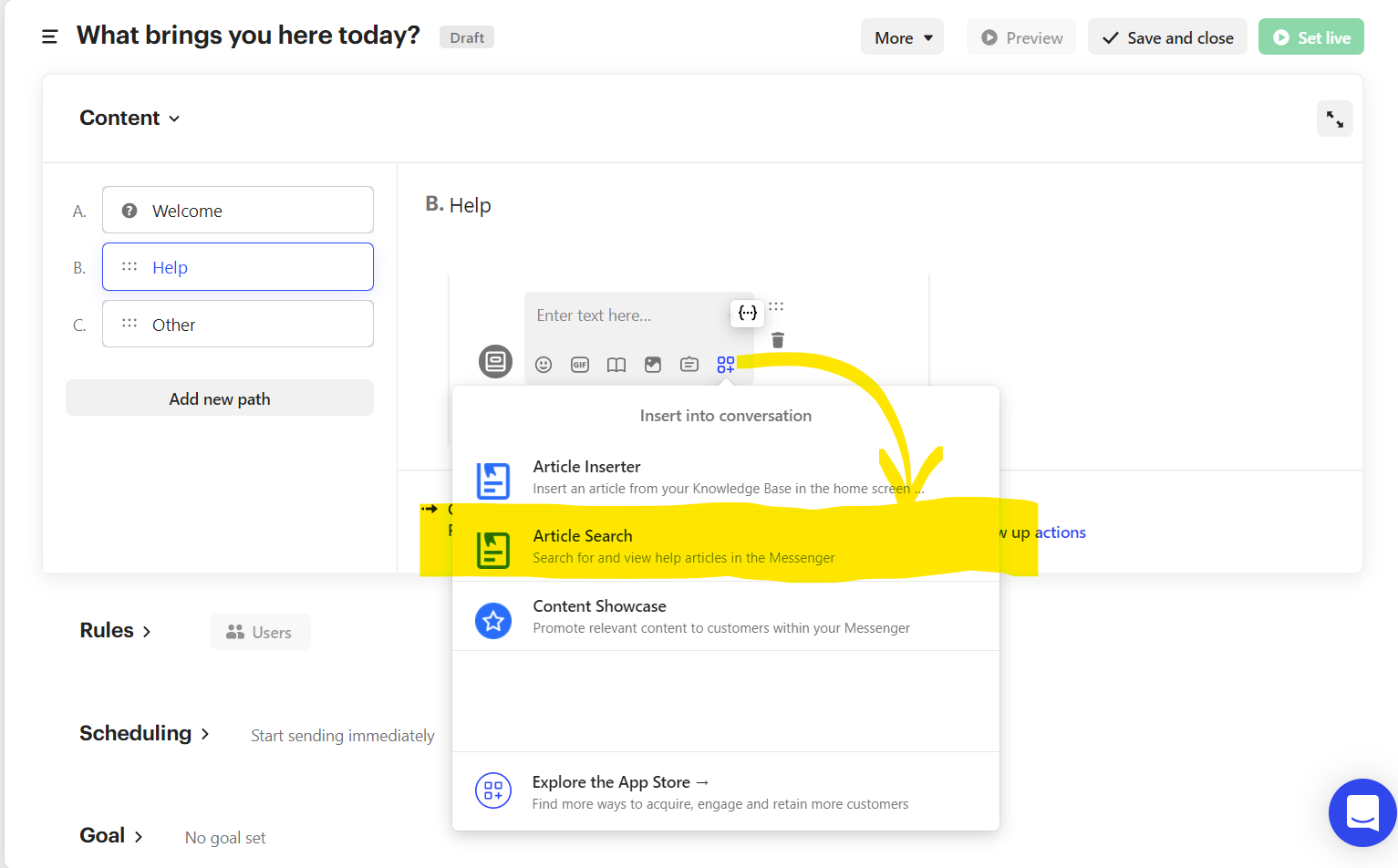The image size is (1398, 868).
Task: Open the More dropdown menu
Action: 902,37
